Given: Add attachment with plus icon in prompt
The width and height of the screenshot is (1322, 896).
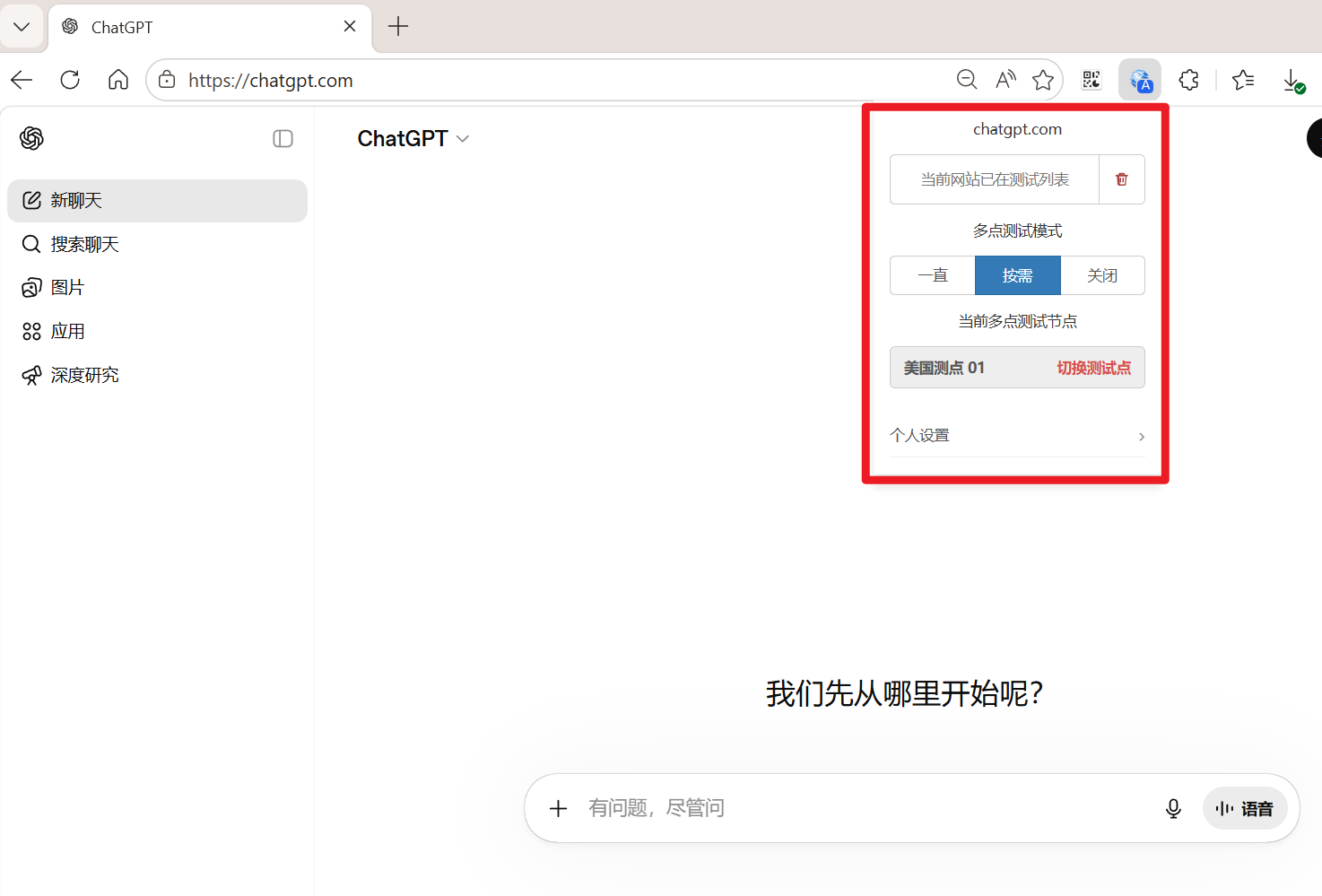Looking at the screenshot, I should coord(558,808).
